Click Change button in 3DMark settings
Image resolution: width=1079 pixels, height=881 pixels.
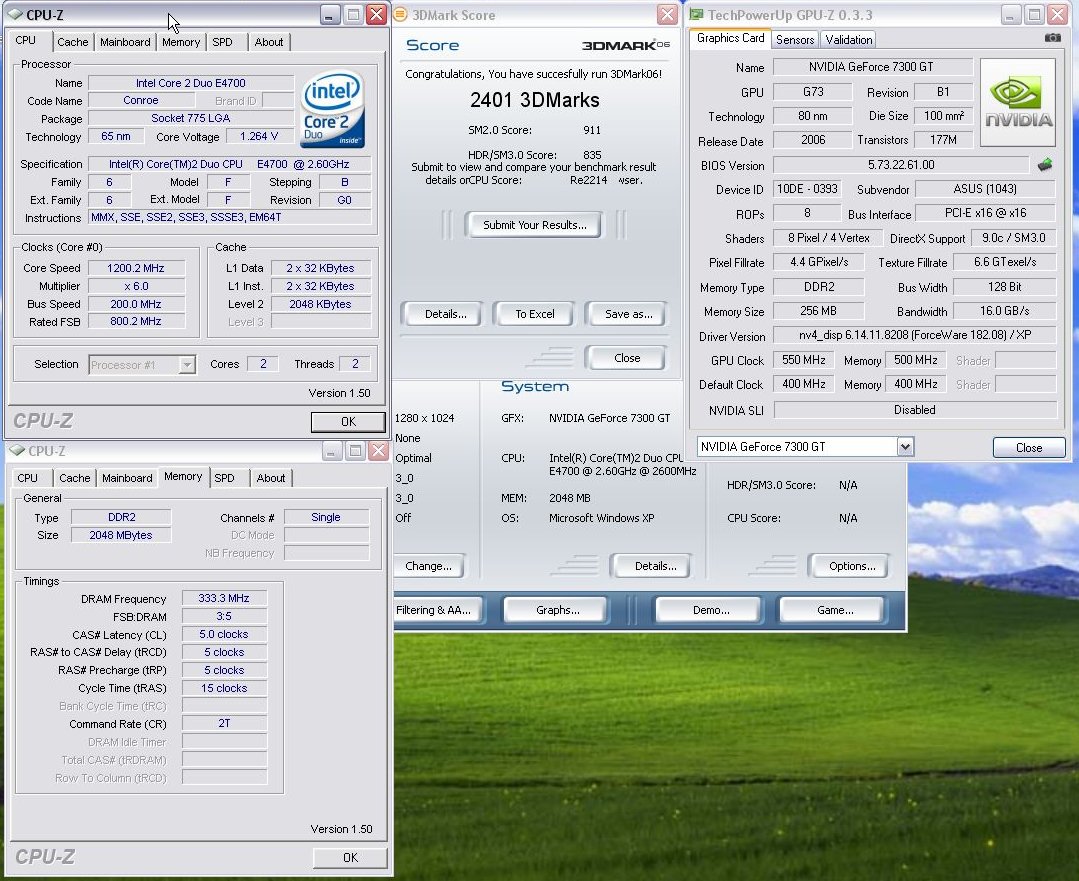coord(428,566)
